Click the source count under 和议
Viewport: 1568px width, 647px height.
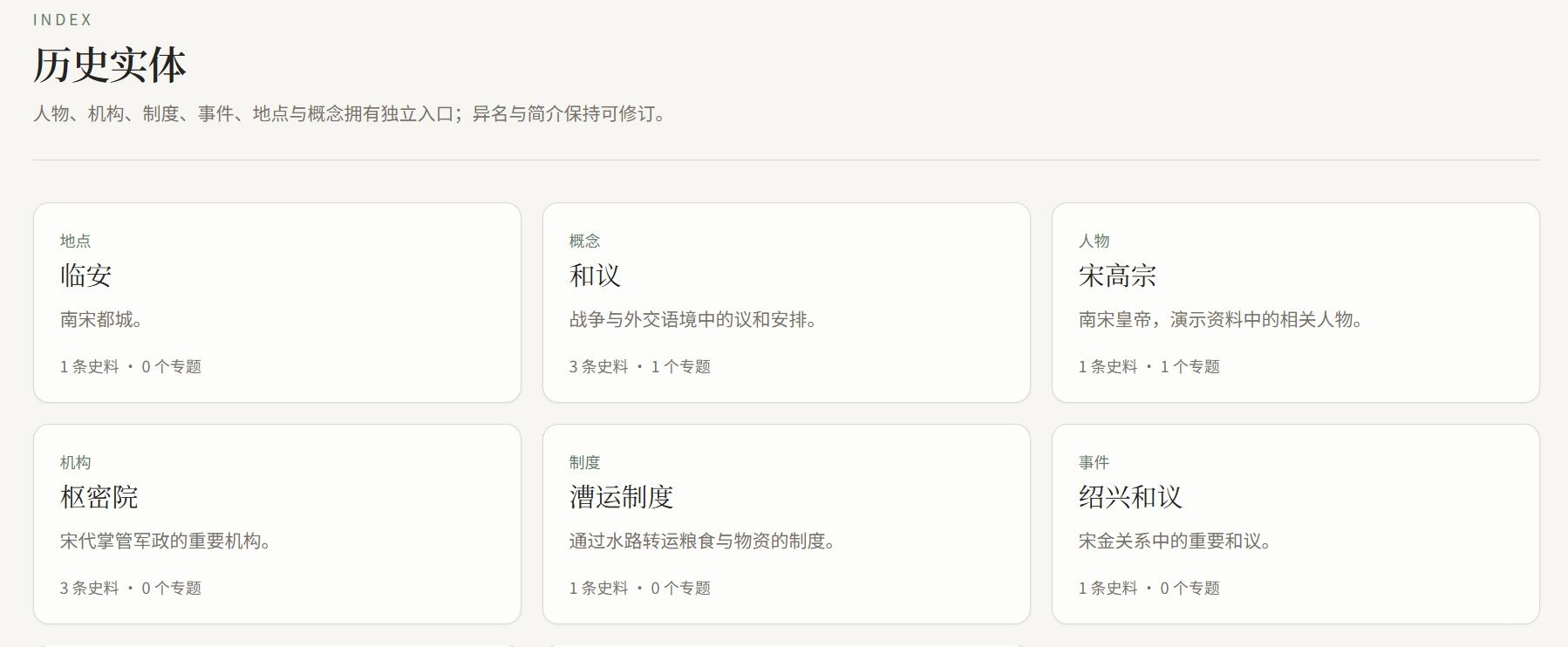point(599,367)
